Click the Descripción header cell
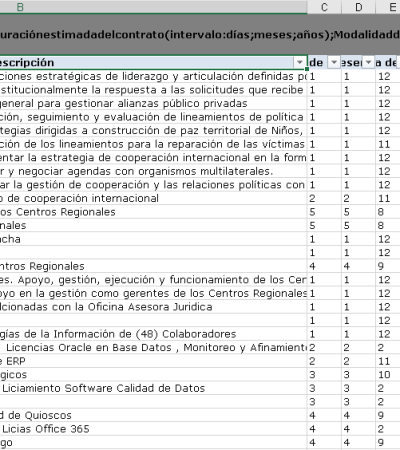 click(x=153, y=62)
